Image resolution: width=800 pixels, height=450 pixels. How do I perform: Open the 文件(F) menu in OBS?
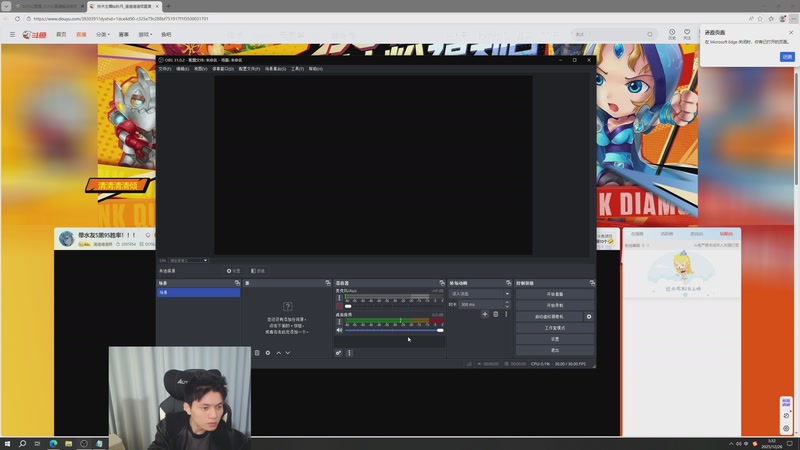pos(165,69)
